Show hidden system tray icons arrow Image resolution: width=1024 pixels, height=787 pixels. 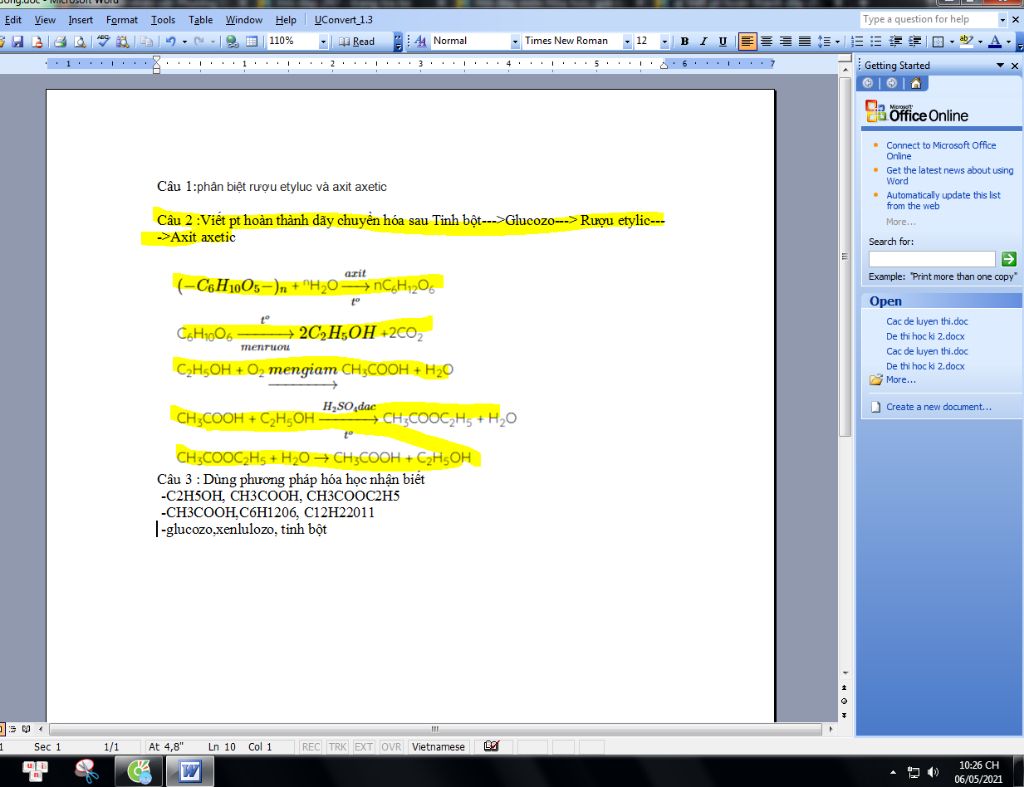[893, 772]
